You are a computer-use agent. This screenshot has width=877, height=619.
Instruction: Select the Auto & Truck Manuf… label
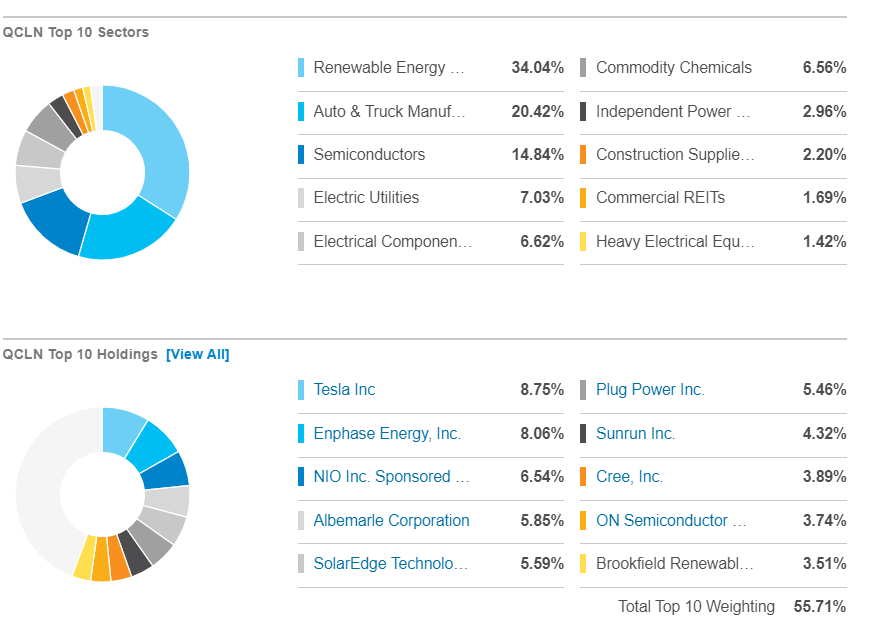tap(389, 111)
